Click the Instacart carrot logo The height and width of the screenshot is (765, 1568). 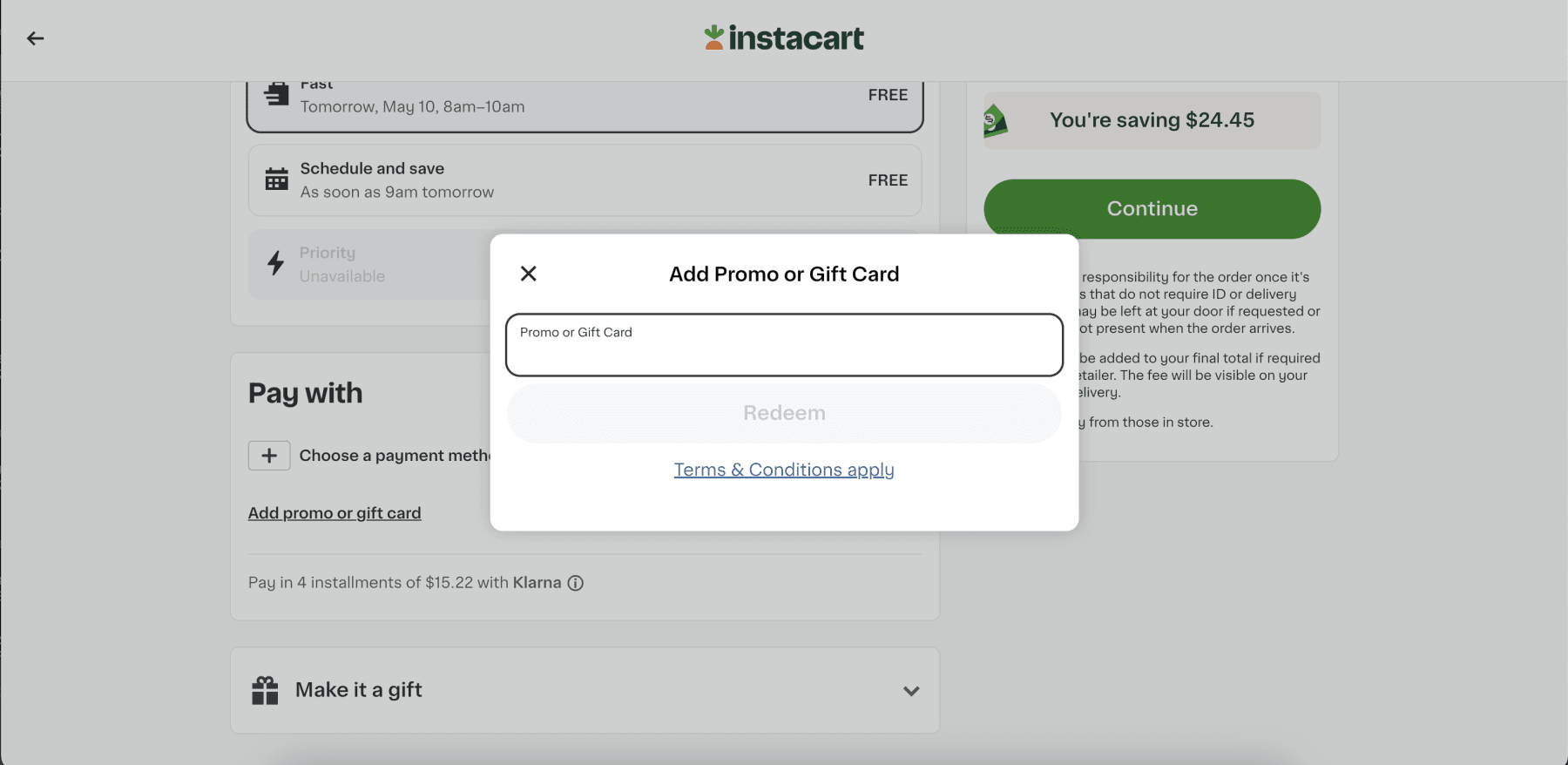click(x=714, y=37)
